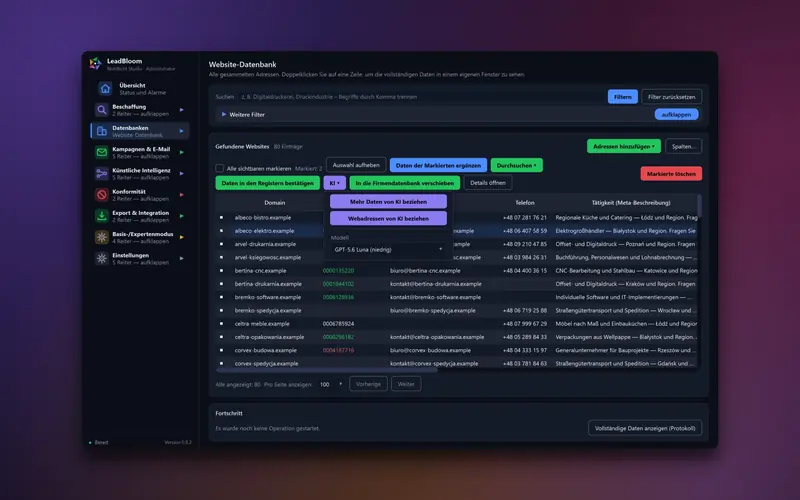800x500 pixels.
Task: Click the Filter zurücksetzen button
Action: [x=671, y=96]
